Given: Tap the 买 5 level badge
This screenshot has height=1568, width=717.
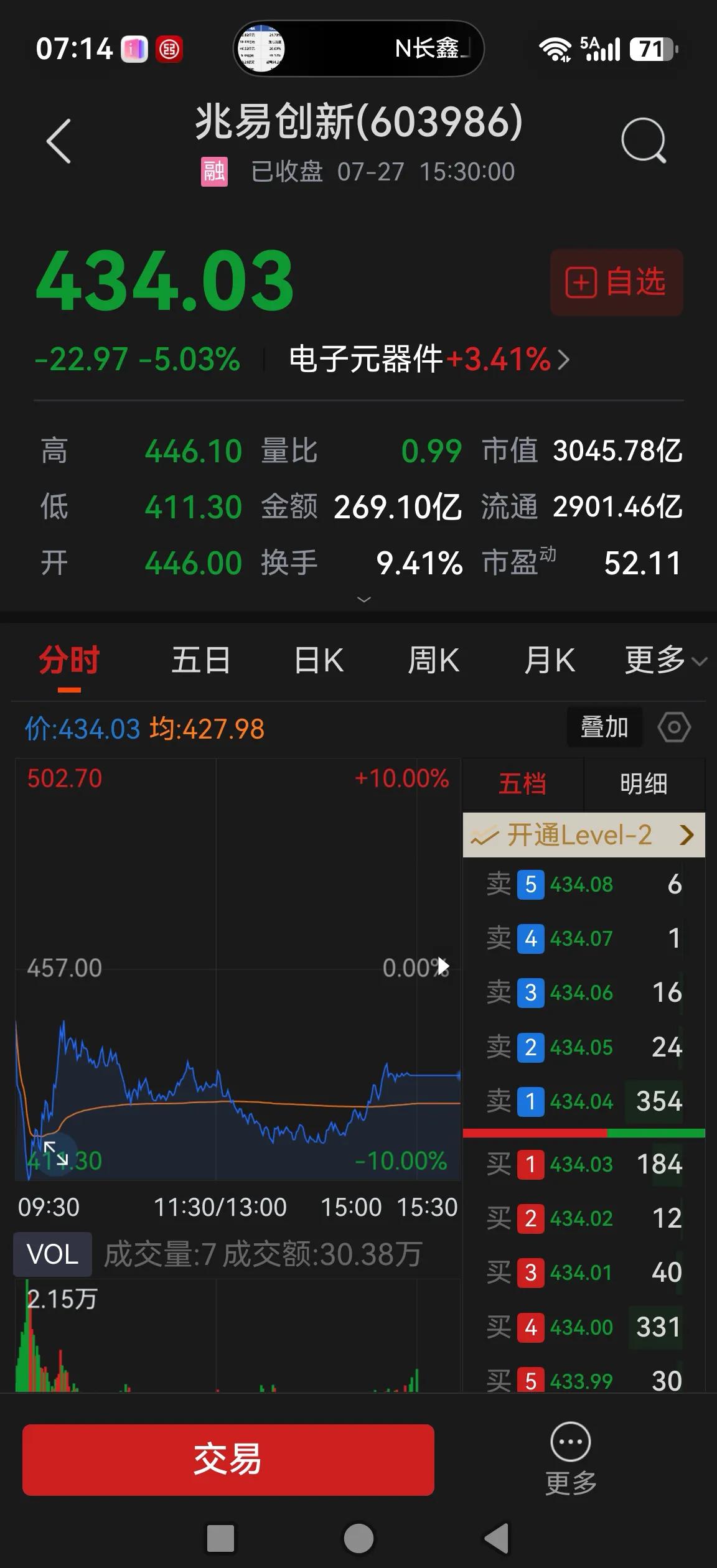Looking at the screenshot, I should click(x=531, y=1381).
